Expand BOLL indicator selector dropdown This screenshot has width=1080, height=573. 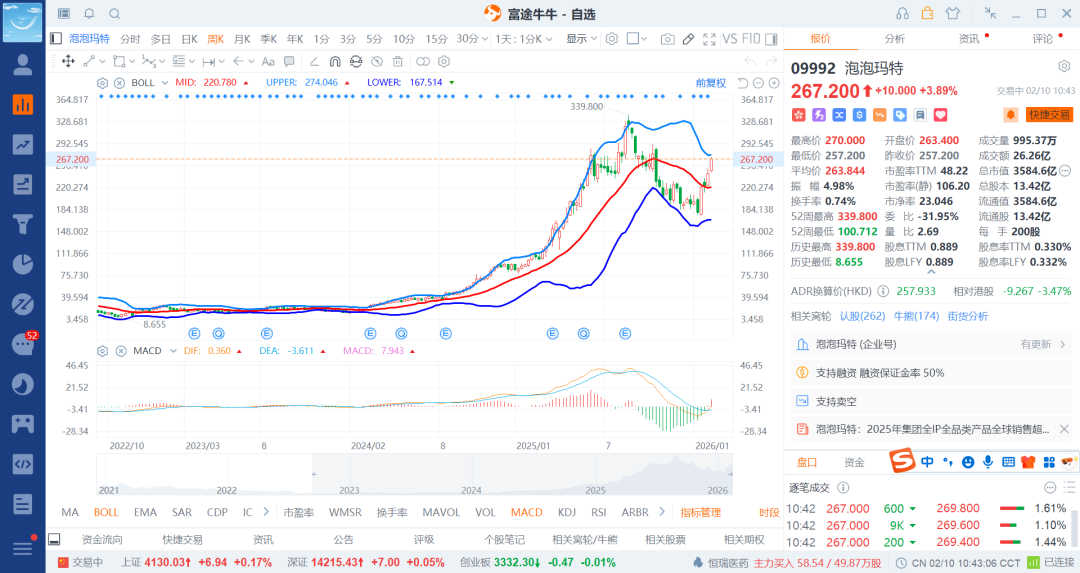[165, 83]
